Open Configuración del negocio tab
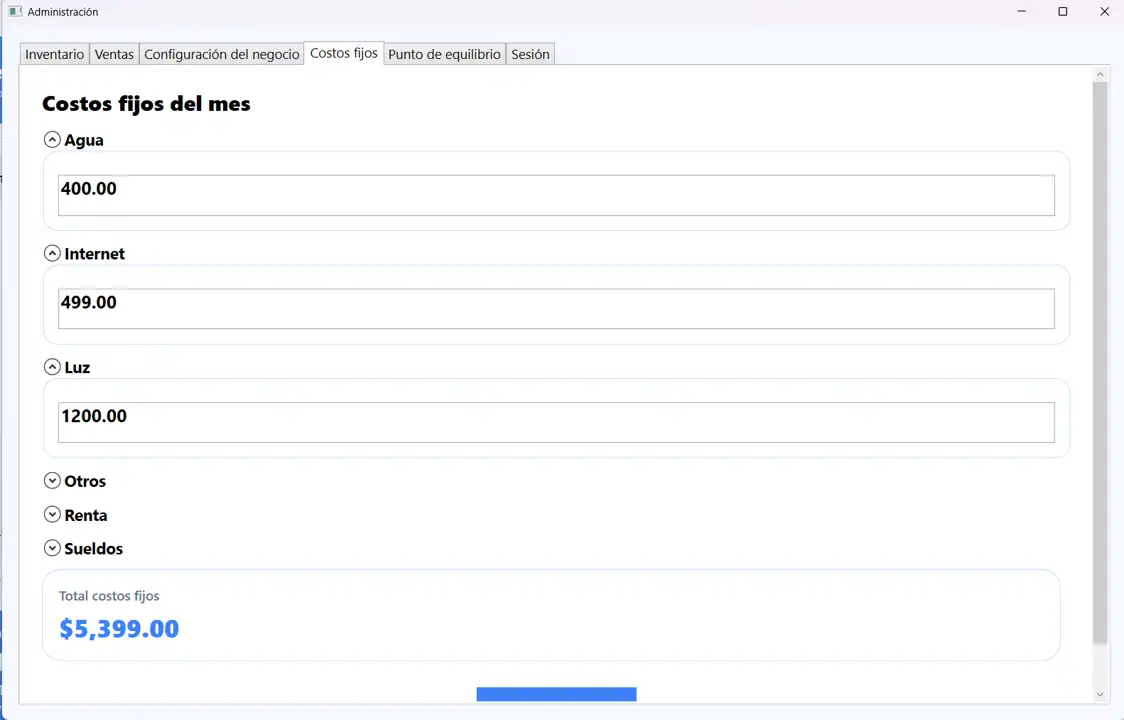The width and height of the screenshot is (1124, 720). point(222,55)
